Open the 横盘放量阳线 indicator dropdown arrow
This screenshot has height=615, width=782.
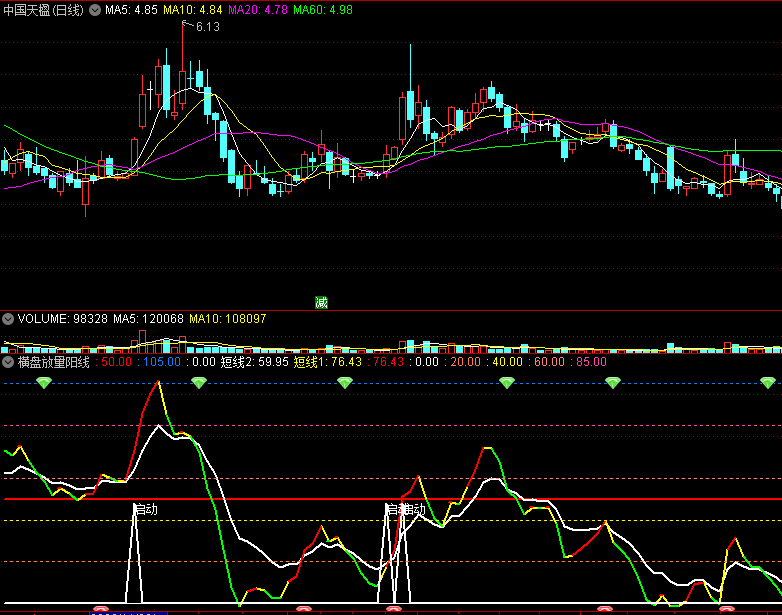coord(8,362)
